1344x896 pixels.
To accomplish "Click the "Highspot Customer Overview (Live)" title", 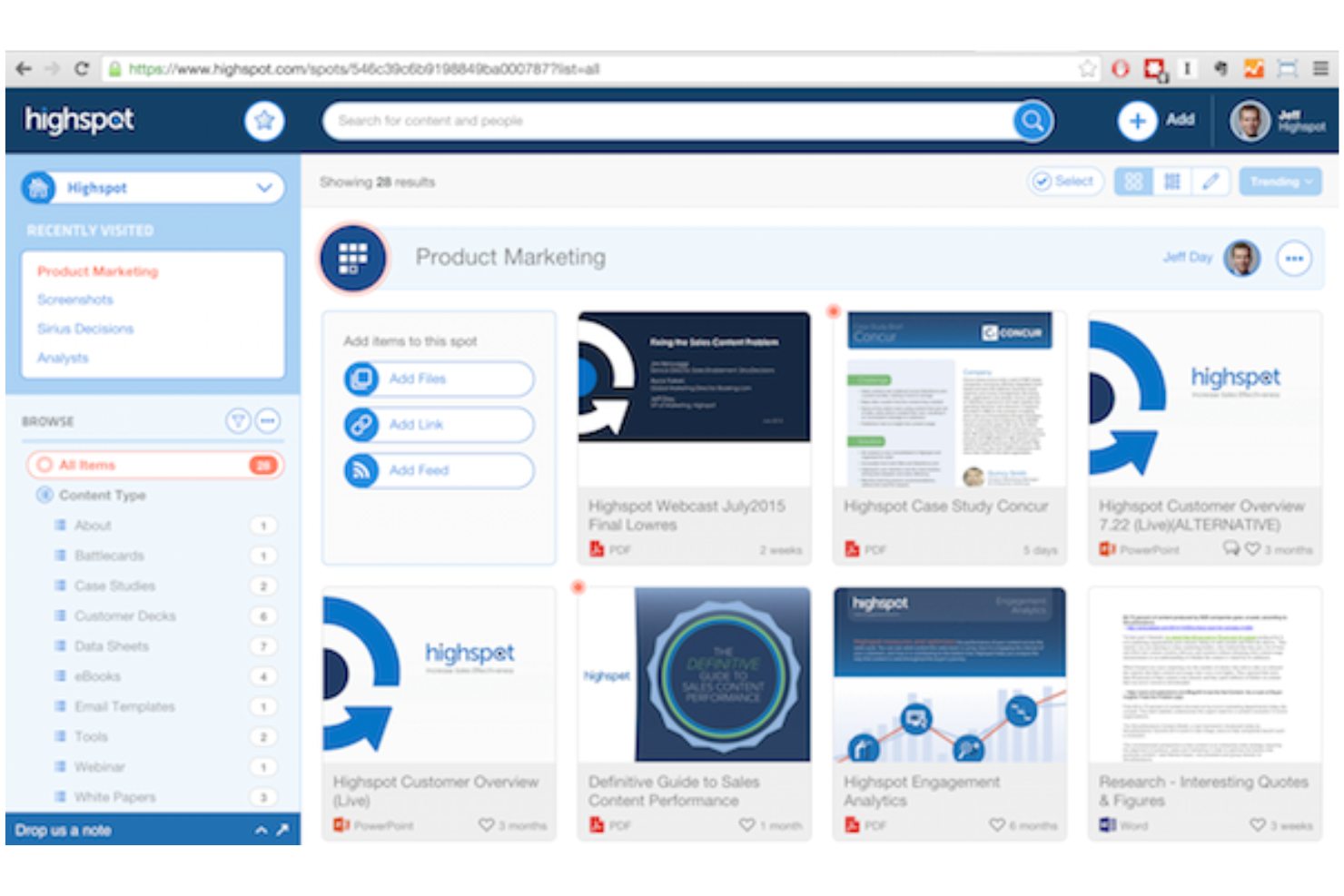I will tap(435, 792).
